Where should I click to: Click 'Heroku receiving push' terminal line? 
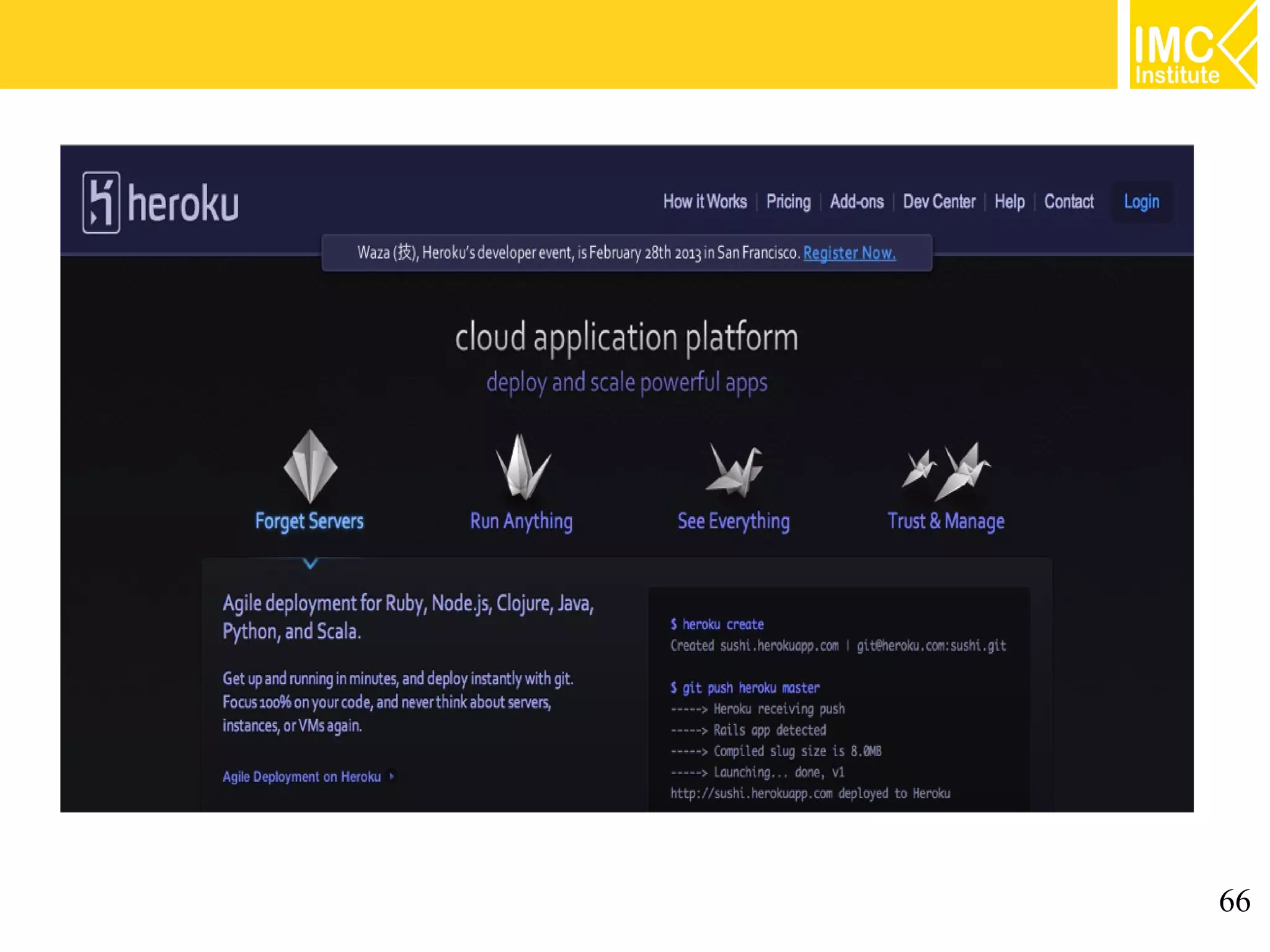click(757, 708)
